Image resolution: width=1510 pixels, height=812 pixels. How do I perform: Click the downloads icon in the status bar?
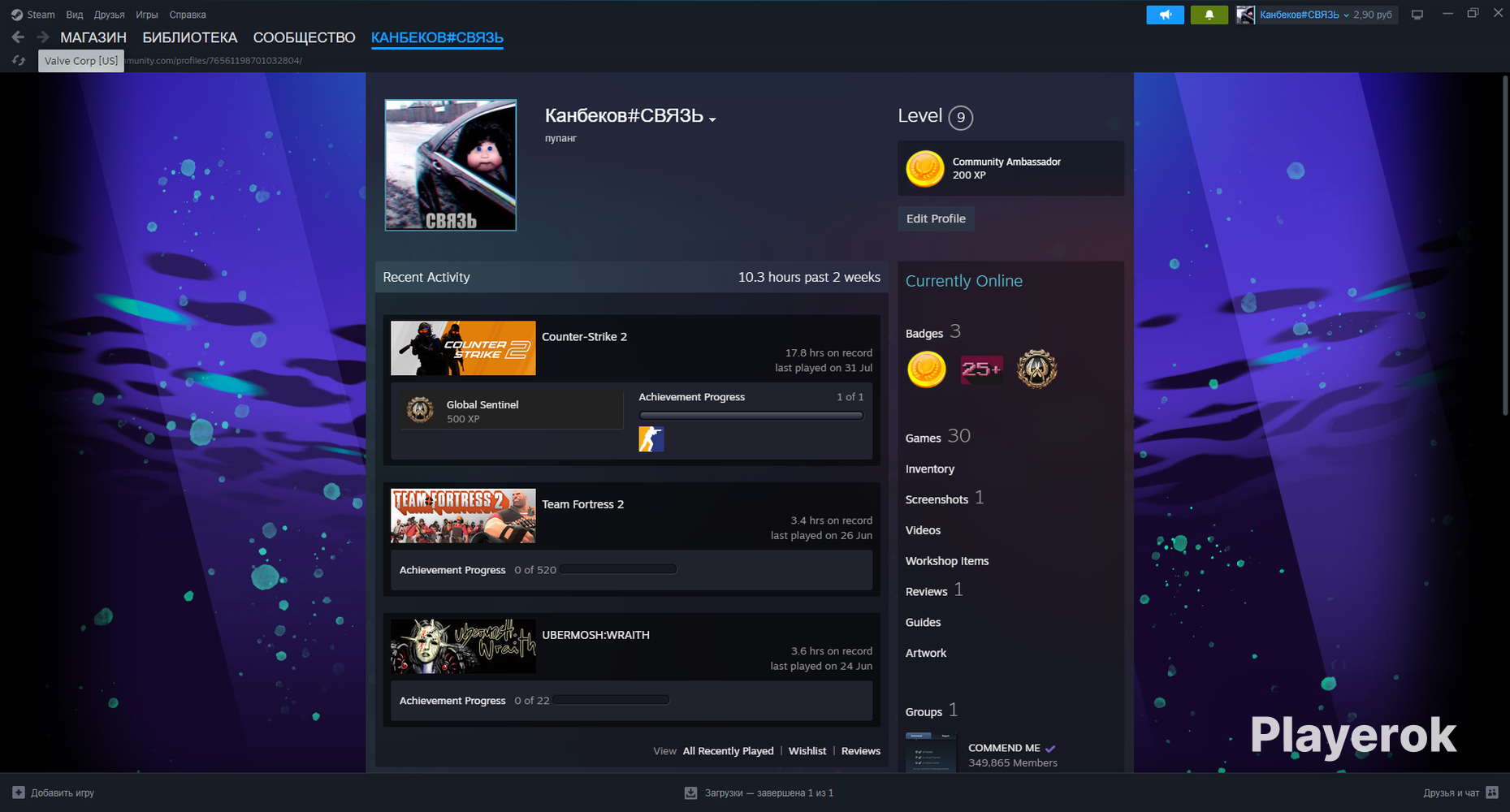(690, 793)
